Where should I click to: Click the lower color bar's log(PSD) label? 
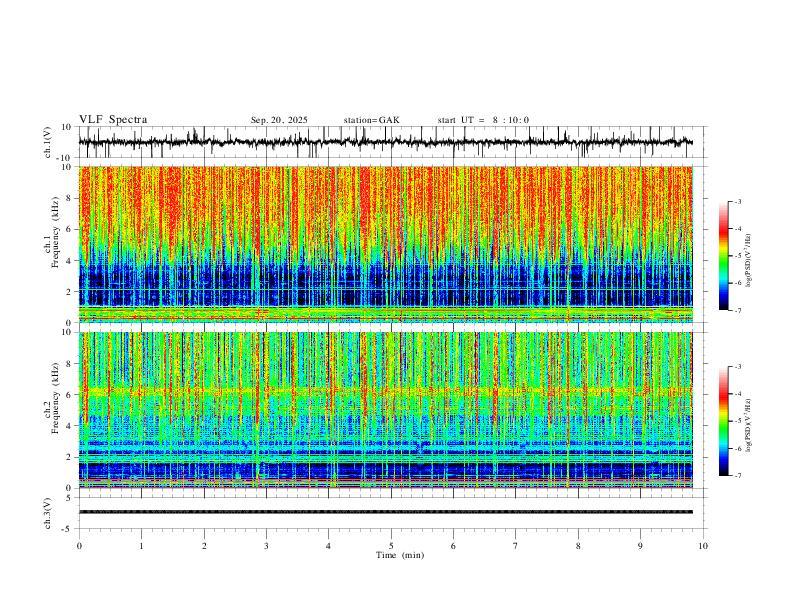749,425
